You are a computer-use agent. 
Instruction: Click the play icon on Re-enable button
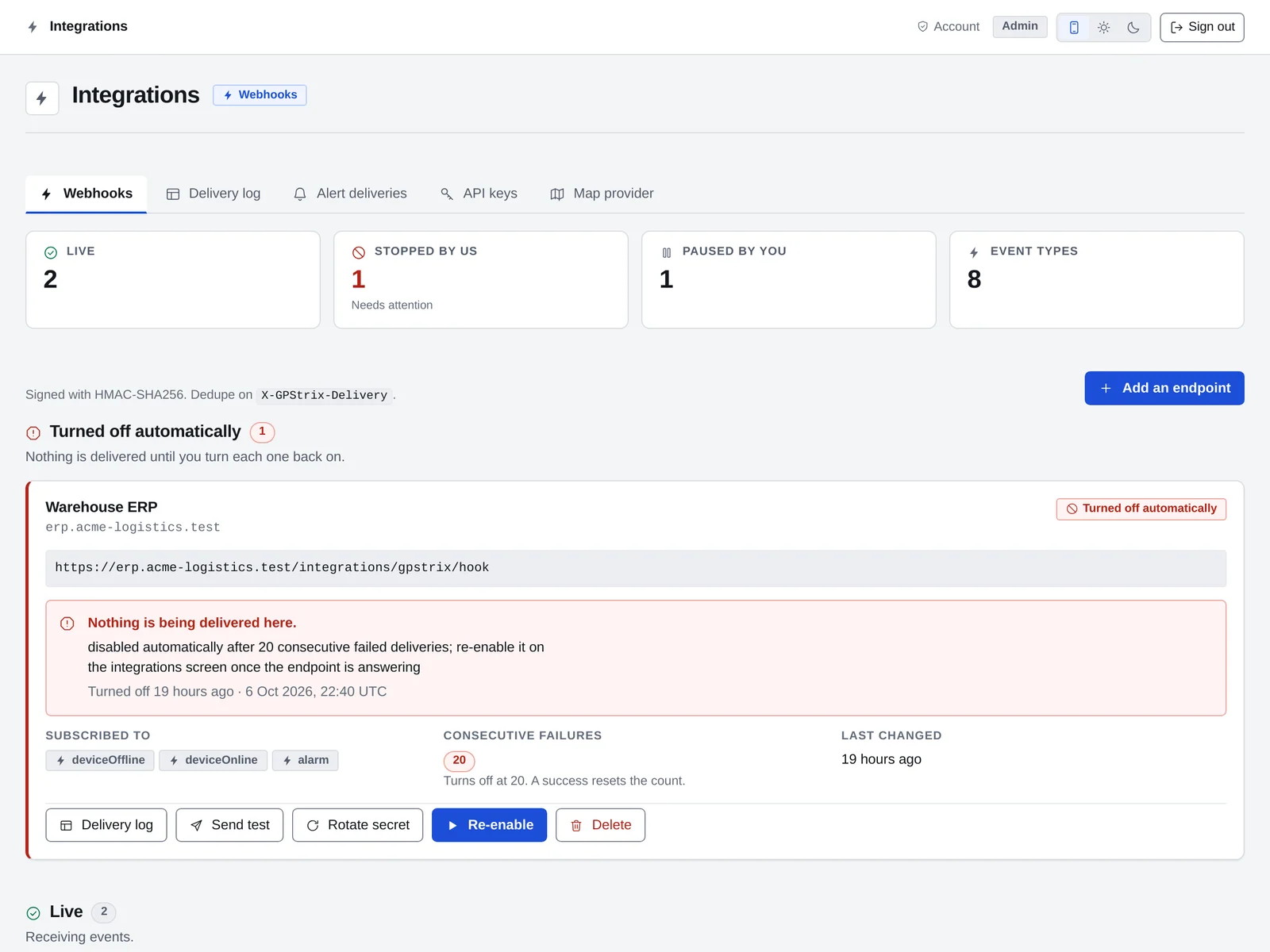click(452, 826)
